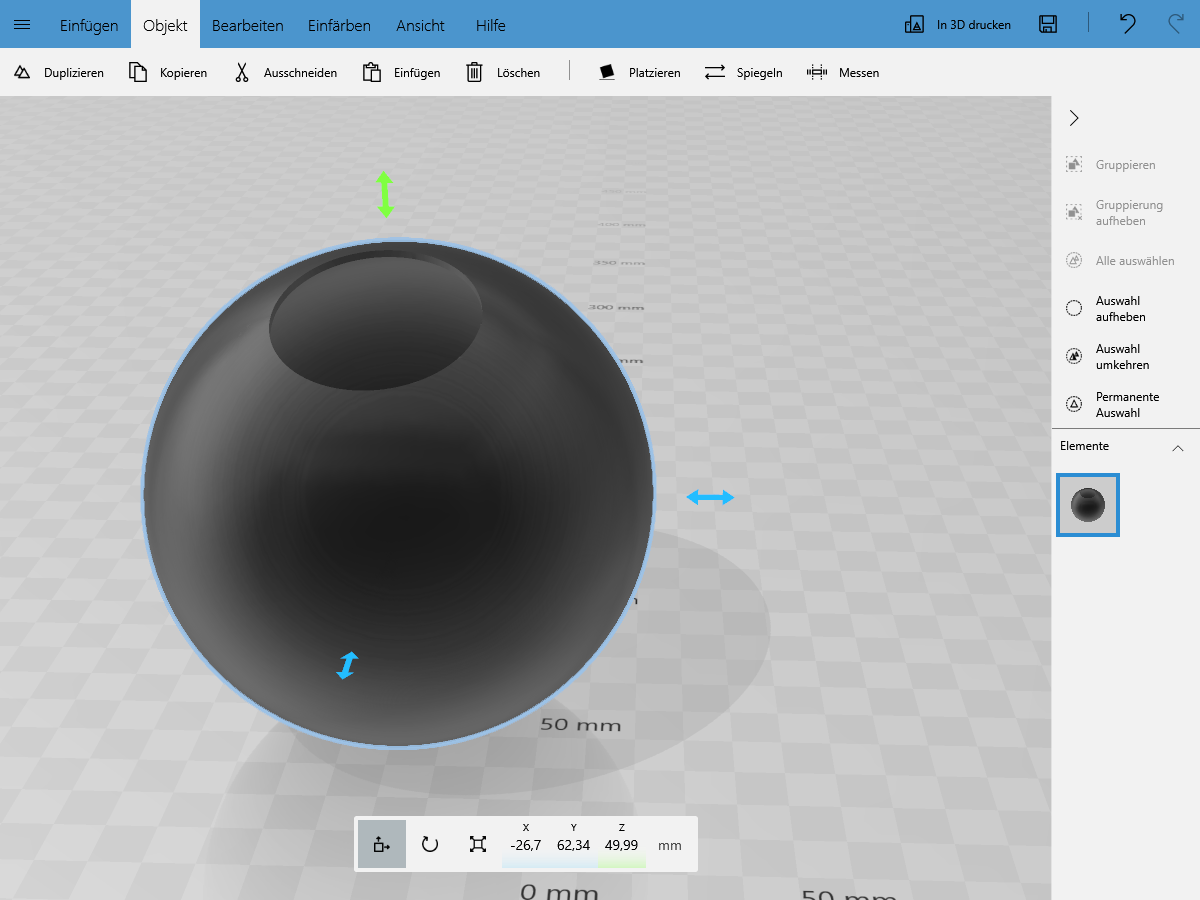Open the Ansicht tab
The image size is (1200, 900).
tap(421, 25)
